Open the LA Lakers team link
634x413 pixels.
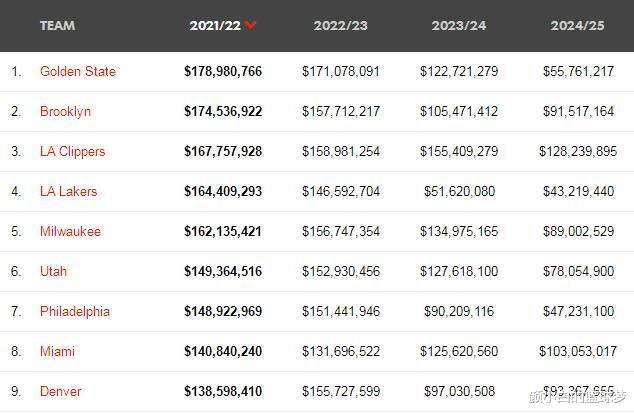tap(68, 191)
